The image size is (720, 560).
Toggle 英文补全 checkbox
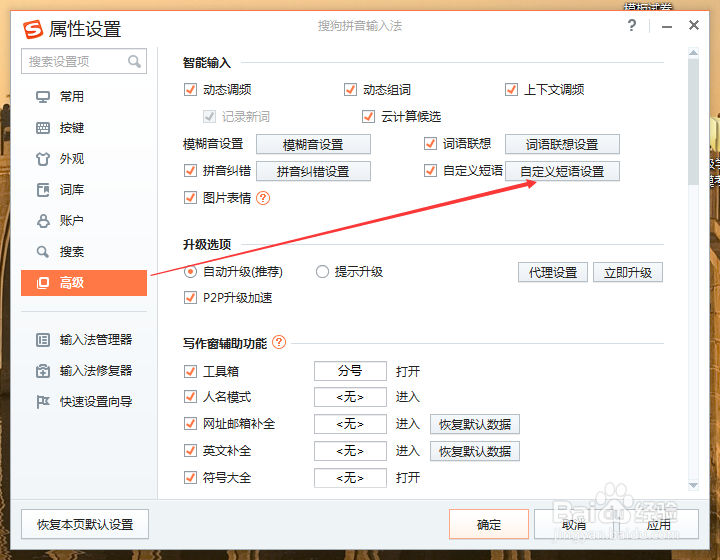(190, 450)
